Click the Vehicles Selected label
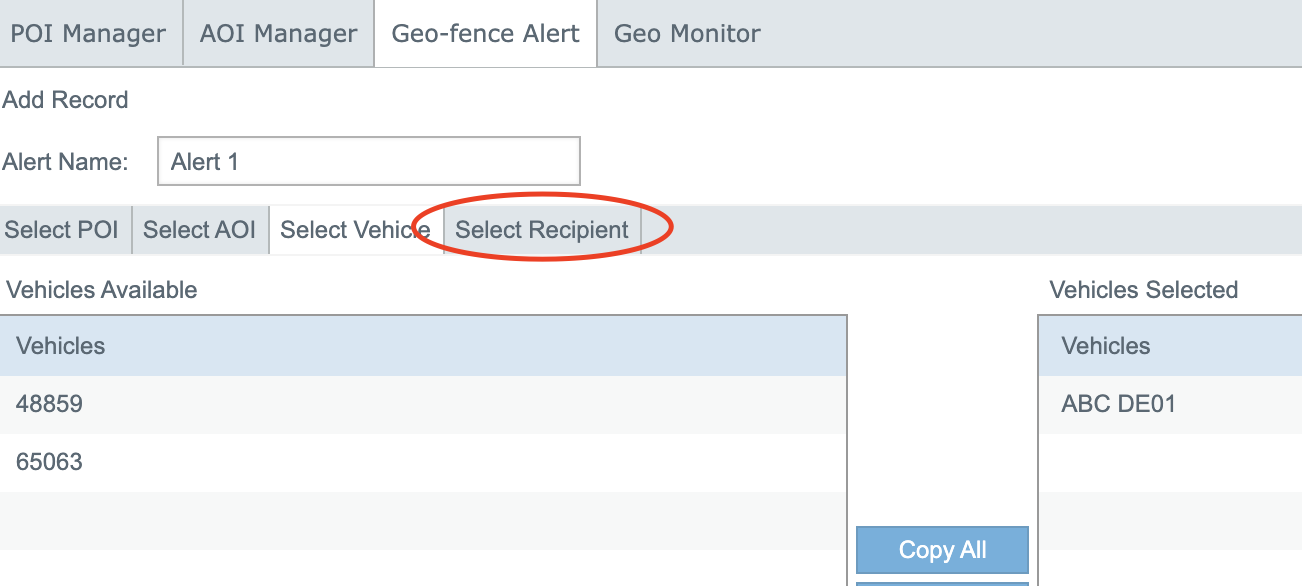This screenshot has height=586, width=1302. tap(1144, 290)
